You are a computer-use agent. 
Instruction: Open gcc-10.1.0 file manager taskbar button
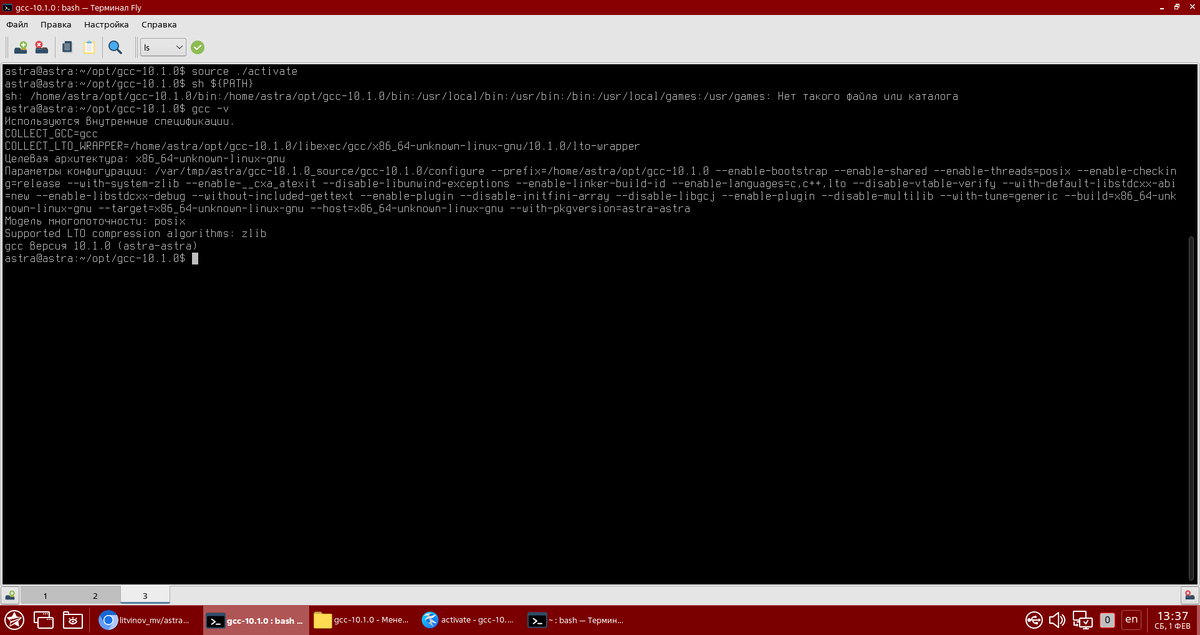click(x=362, y=620)
